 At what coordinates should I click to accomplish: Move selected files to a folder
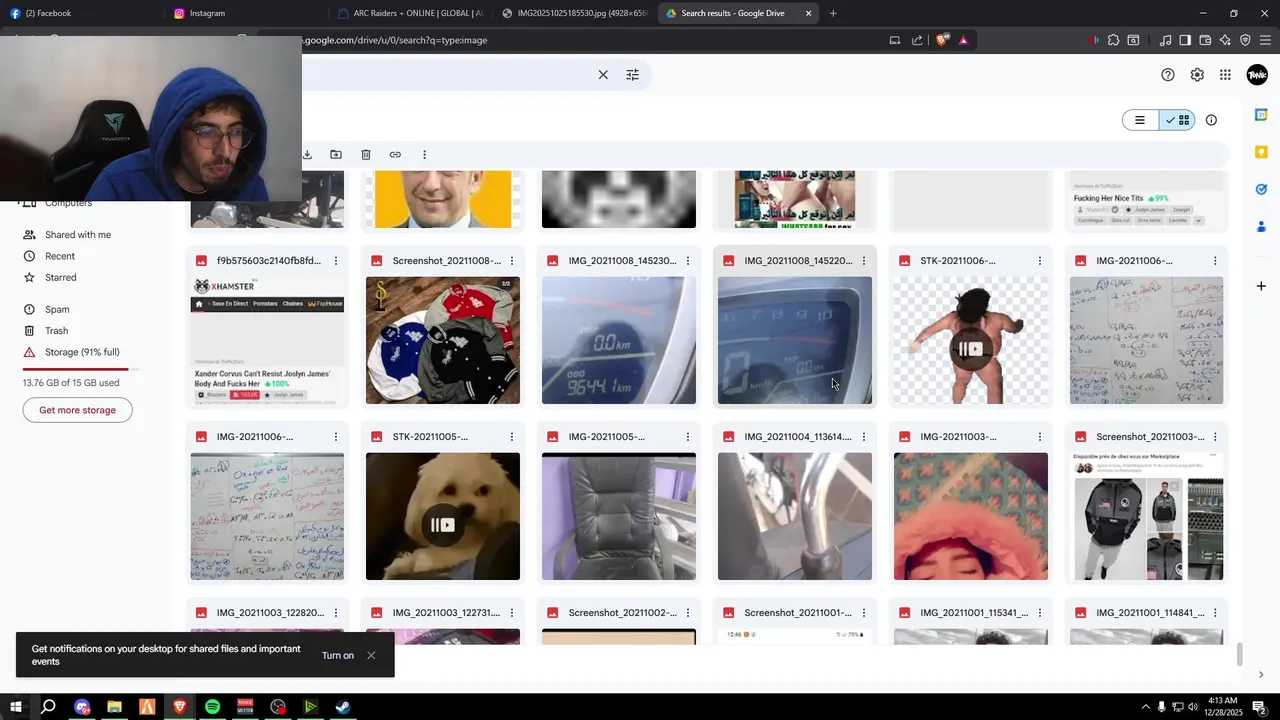336,155
